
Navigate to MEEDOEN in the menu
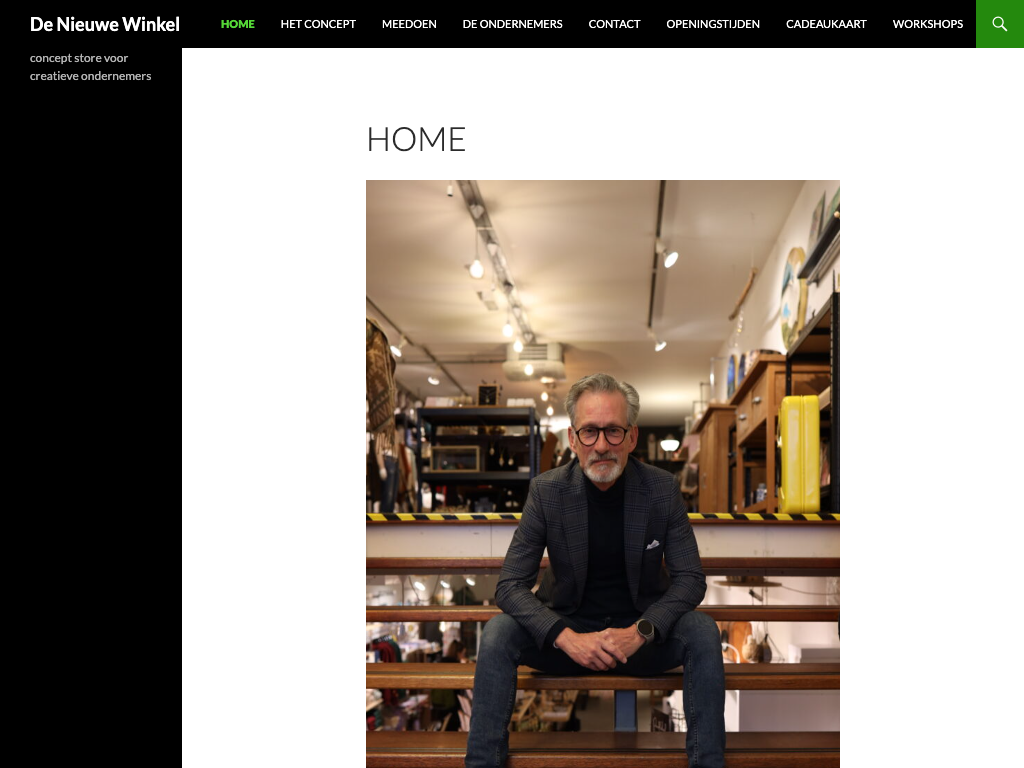409,24
